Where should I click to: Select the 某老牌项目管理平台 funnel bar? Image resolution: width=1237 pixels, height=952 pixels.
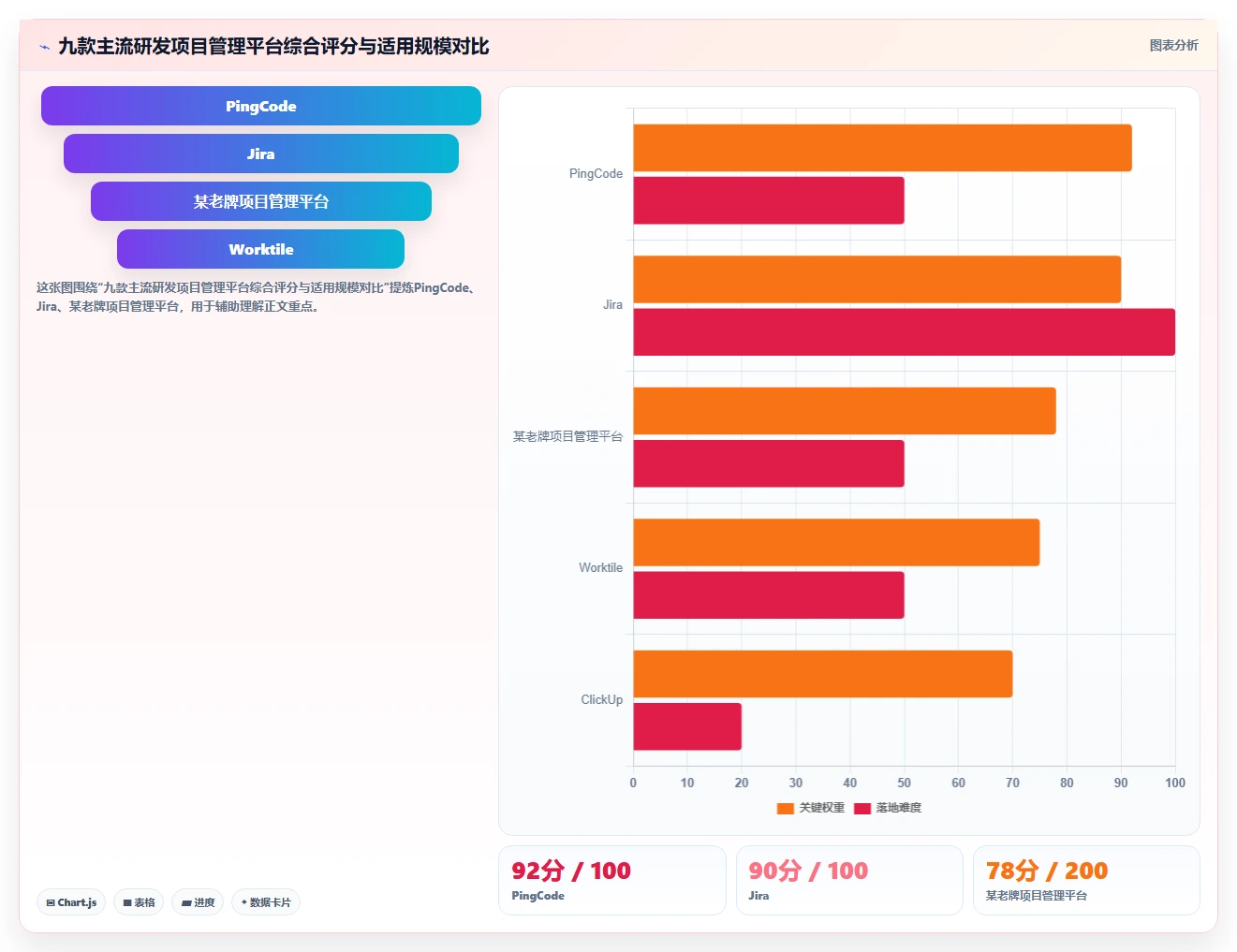point(261,201)
